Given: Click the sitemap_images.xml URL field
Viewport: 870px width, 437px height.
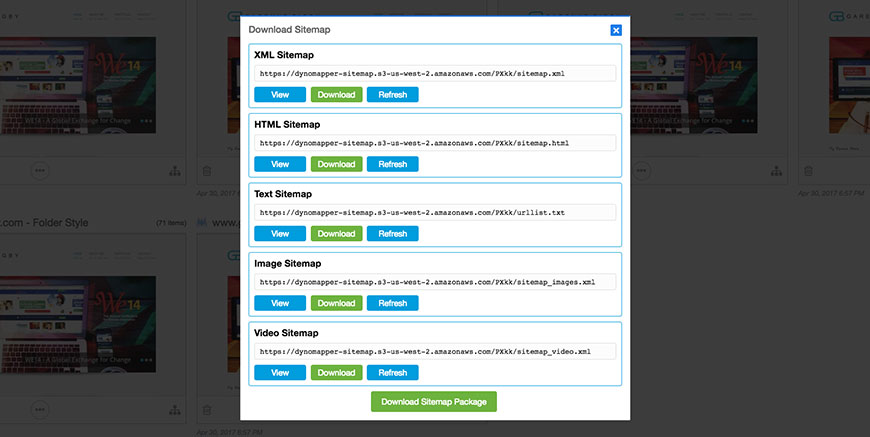Looking at the screenshot, I should point(435,282).
